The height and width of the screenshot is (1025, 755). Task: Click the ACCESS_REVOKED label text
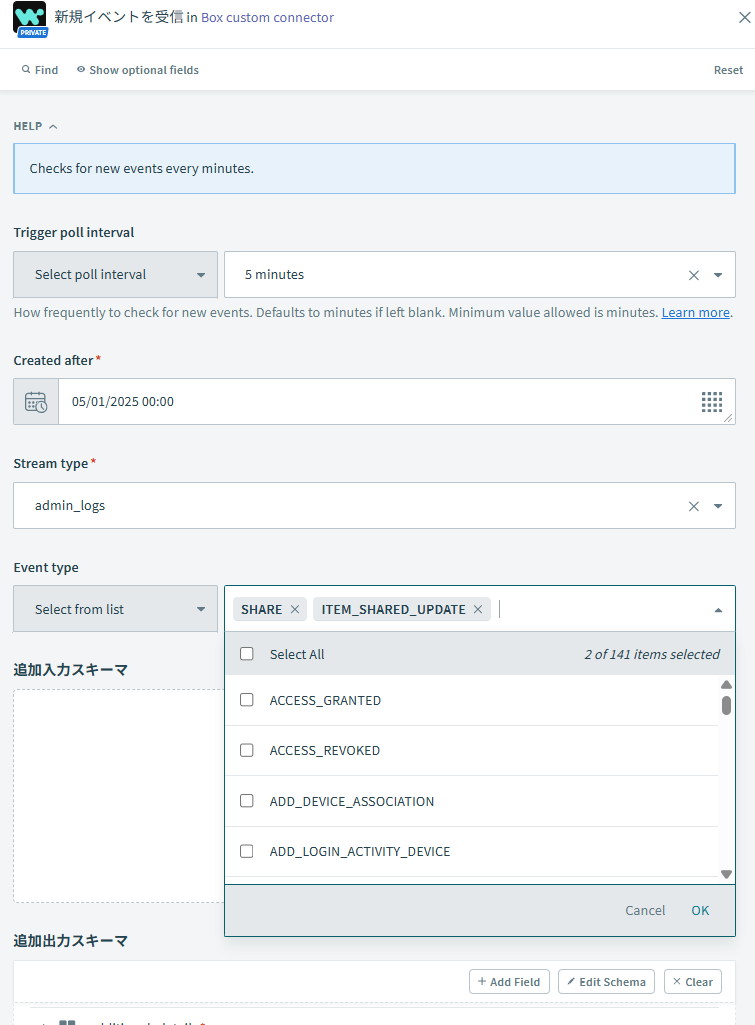(325, 750)
